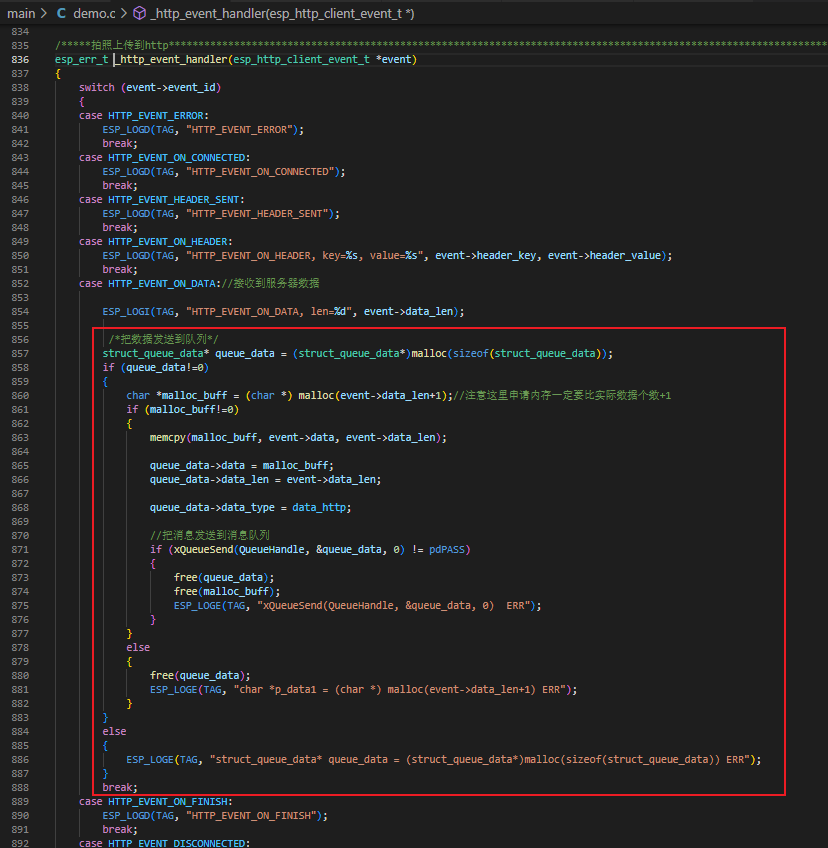Click 'memcpy' call on line 863
The image size is (828, 848).
point(168,438)
